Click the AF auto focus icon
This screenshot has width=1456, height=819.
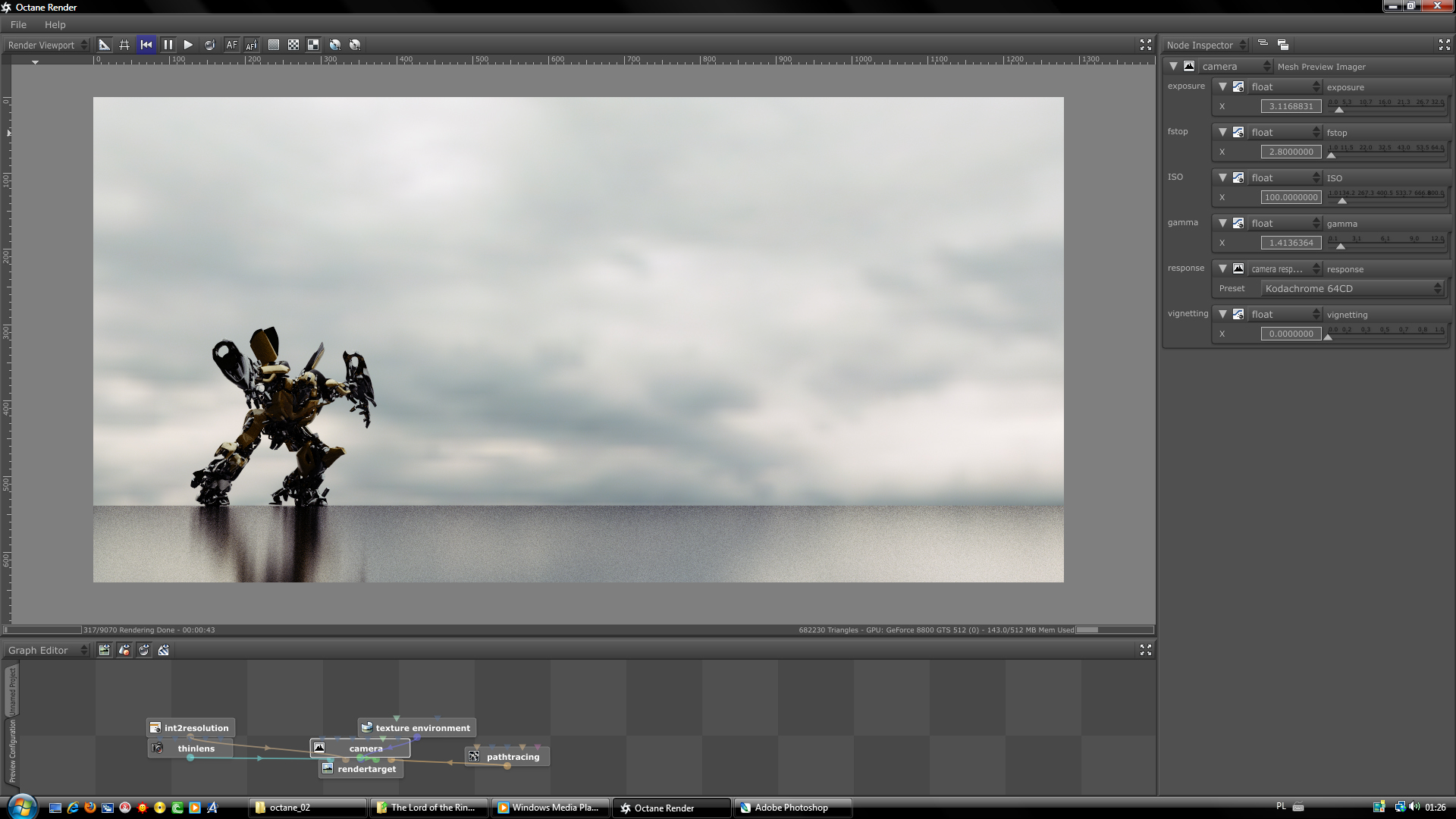tap(231, 45)
